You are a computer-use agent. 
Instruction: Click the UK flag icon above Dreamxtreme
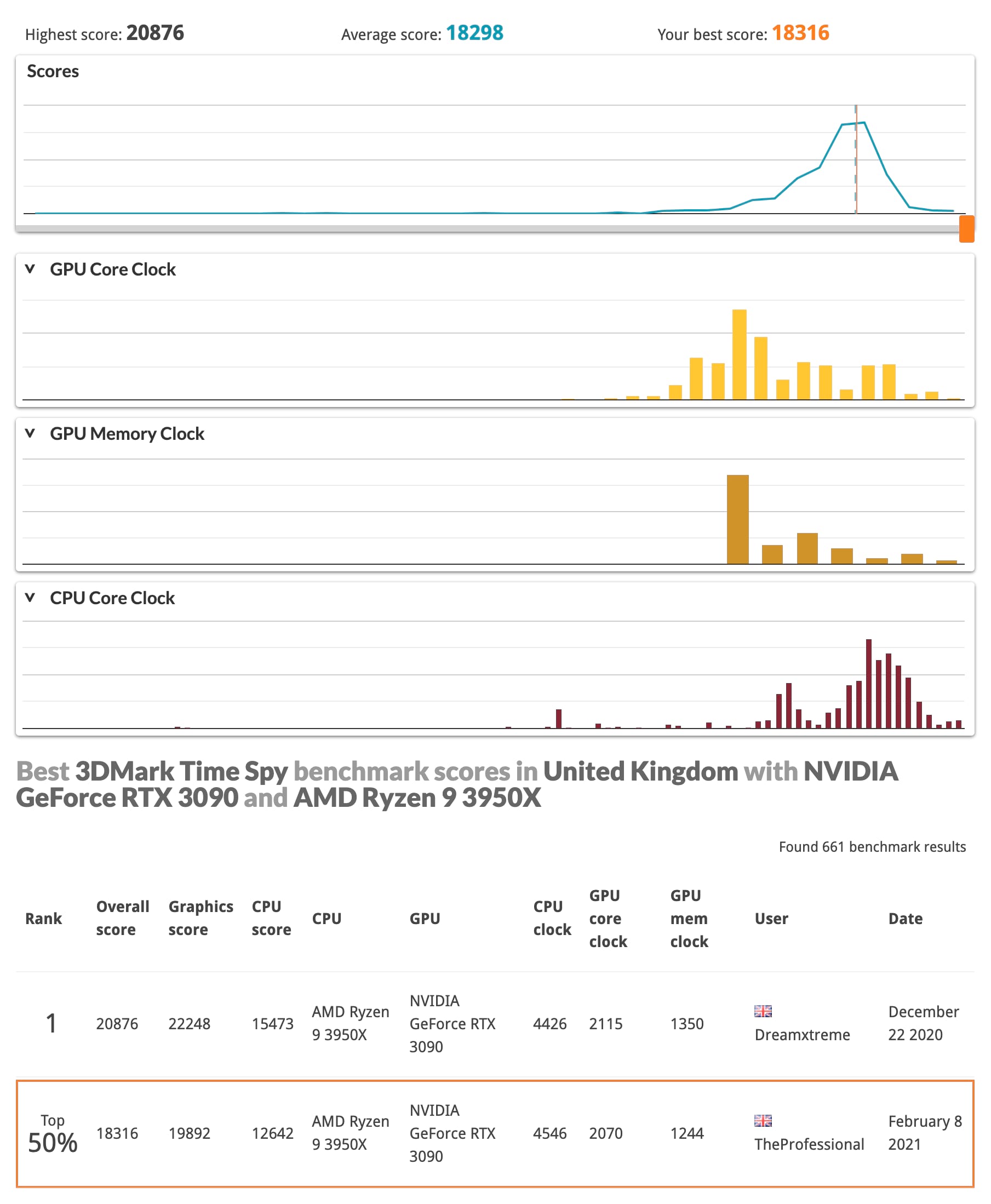tap(763, 1011)
